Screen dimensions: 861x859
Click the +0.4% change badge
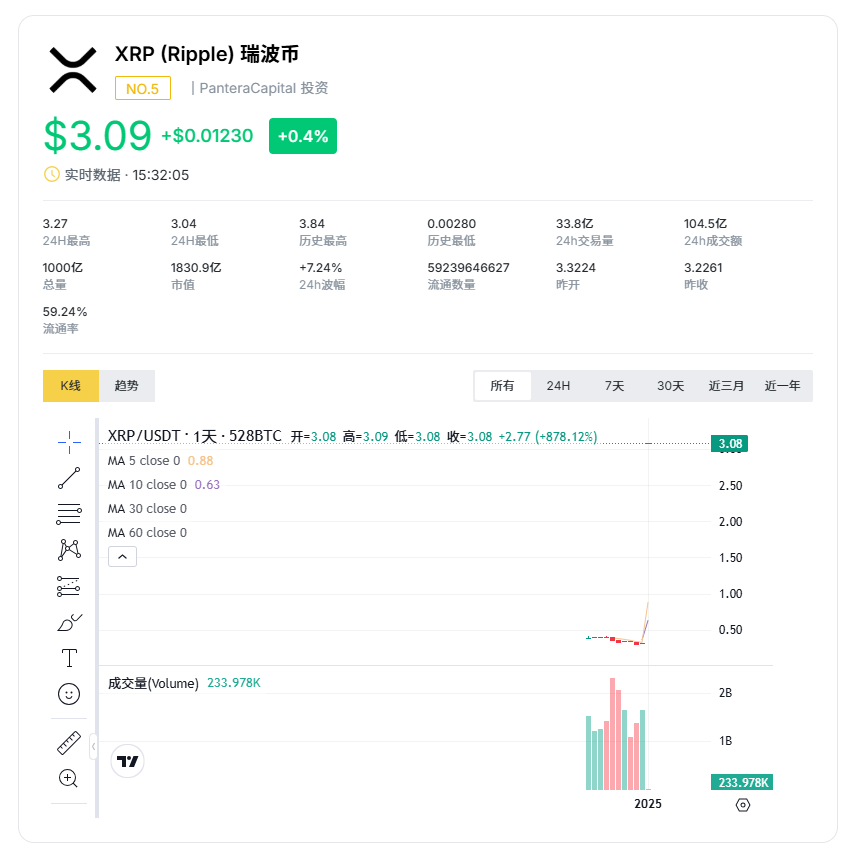point(303,136)
